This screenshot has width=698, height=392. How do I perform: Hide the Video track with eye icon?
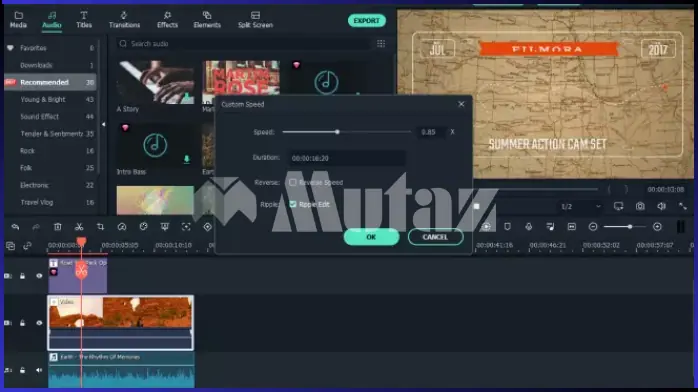point(39,323)
